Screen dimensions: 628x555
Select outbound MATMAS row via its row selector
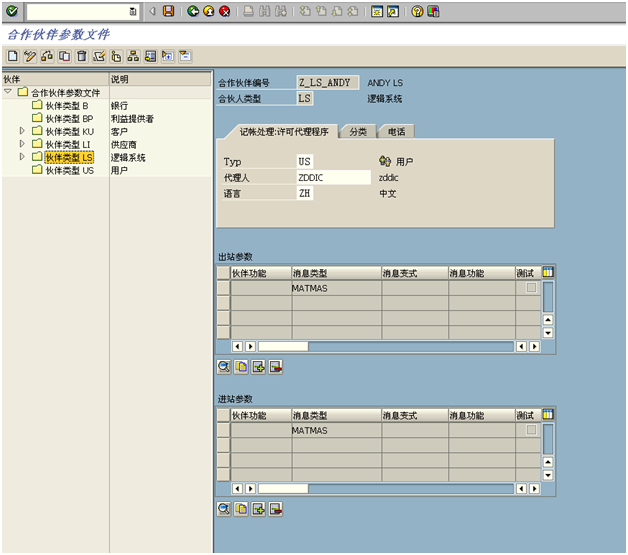[223, 288]
